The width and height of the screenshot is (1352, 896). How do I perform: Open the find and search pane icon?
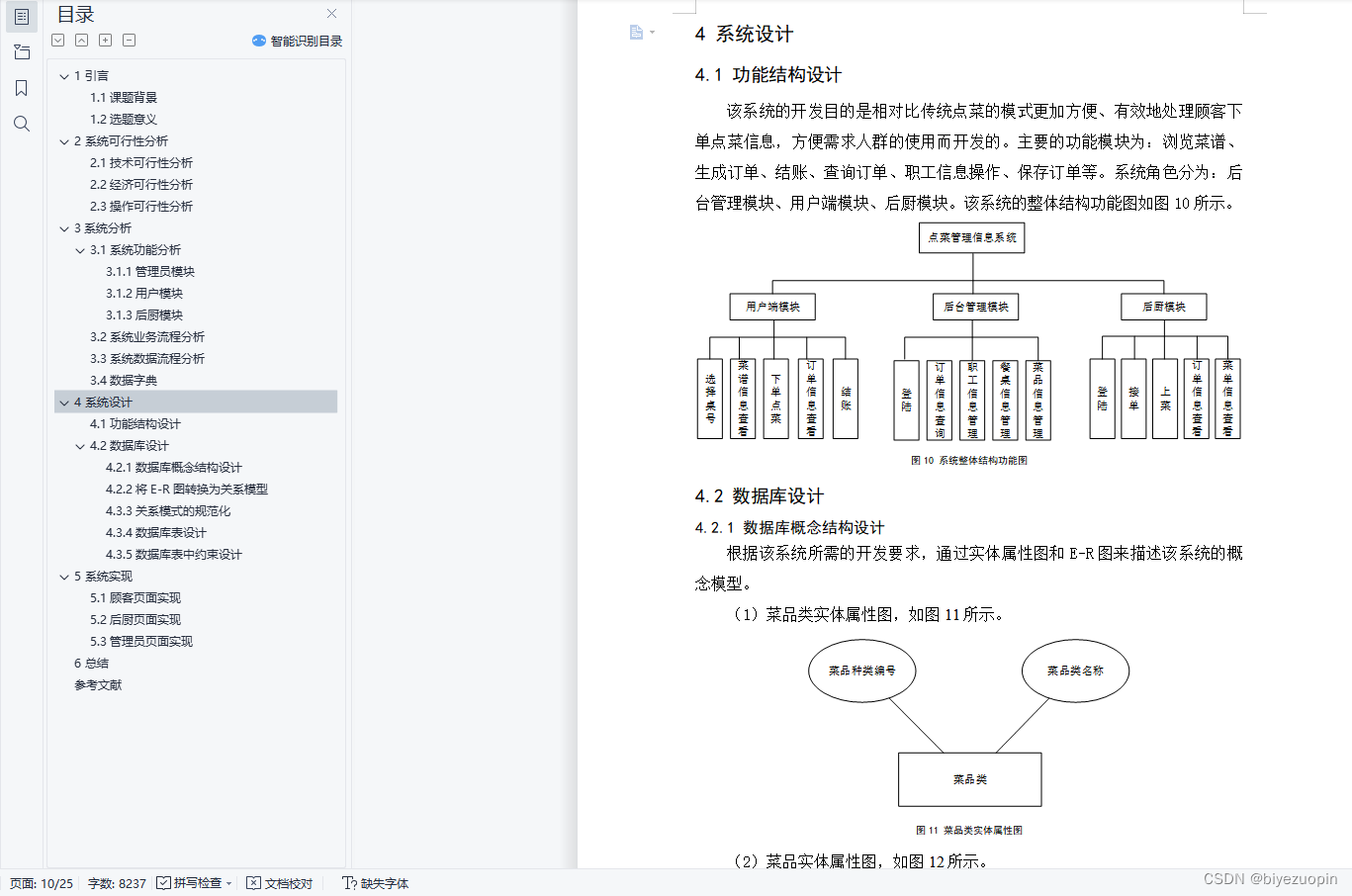22,124
